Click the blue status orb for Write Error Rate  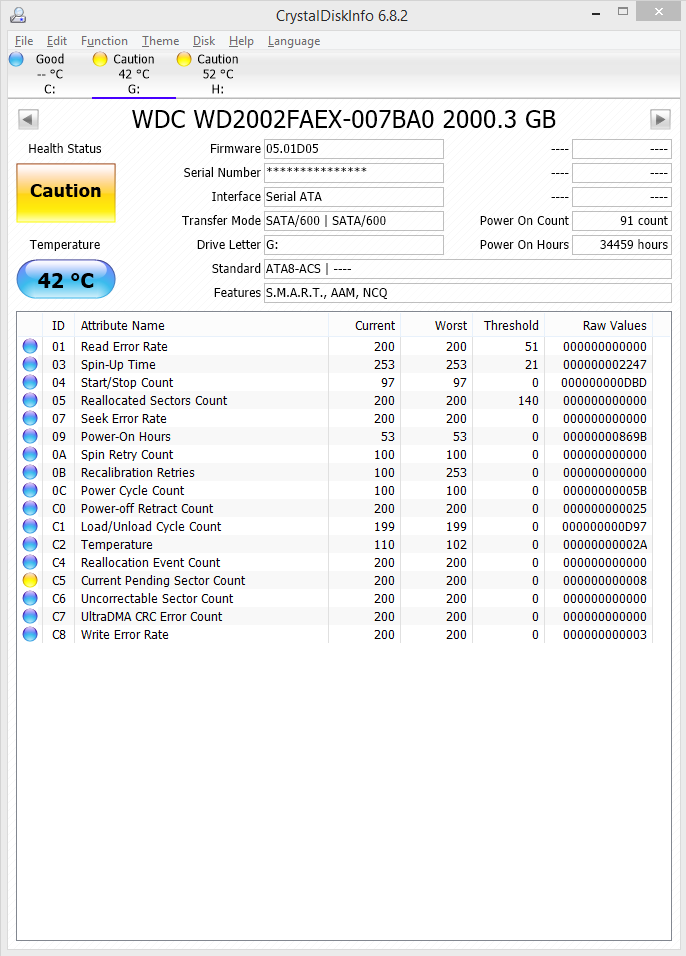pyautogui.click(x=30, y=635)
